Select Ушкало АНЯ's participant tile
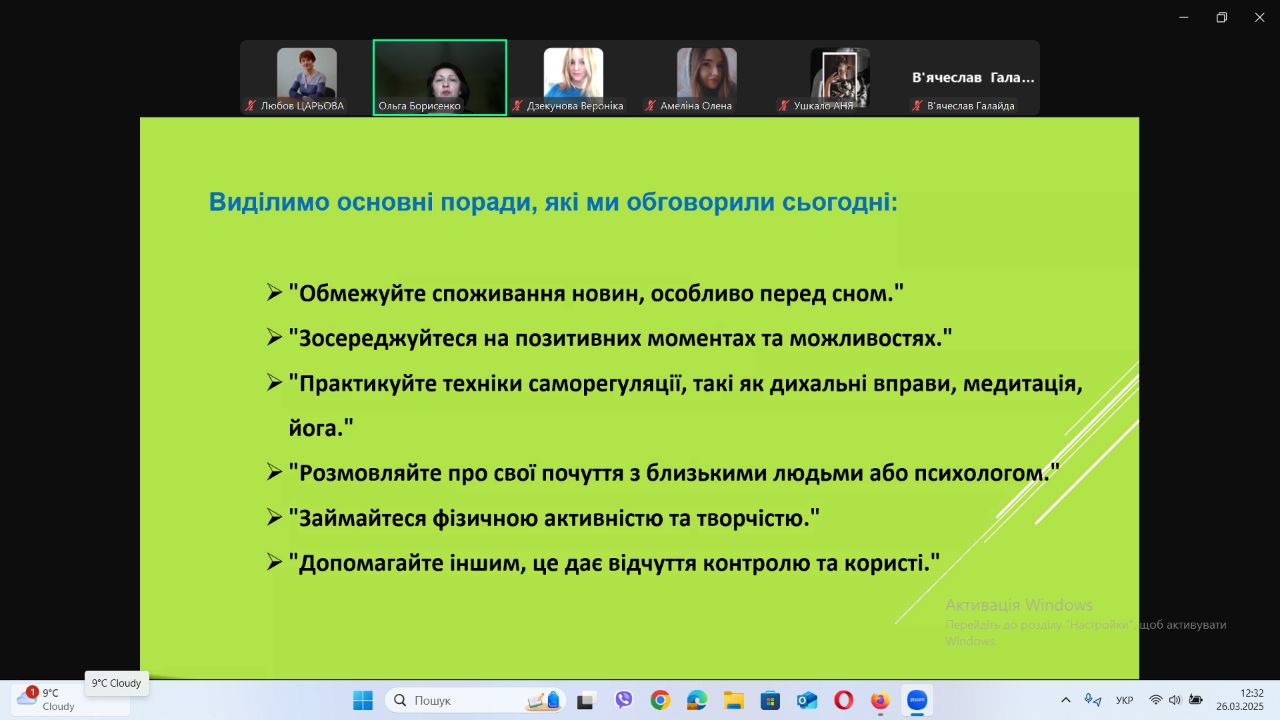This screenshot has height=720, width=1280. tap(839, 77)
